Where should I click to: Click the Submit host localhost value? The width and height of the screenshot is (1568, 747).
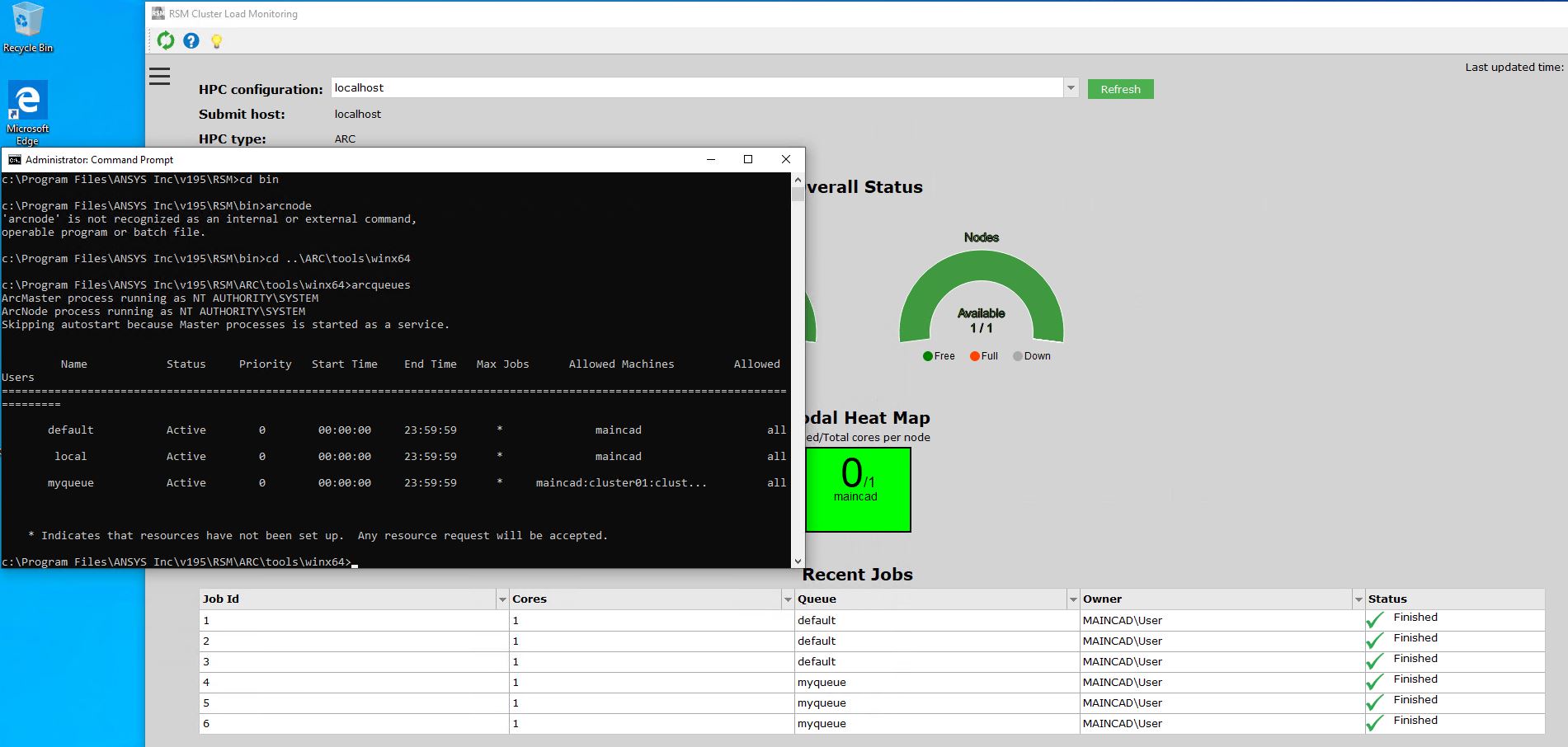[358, 114]
